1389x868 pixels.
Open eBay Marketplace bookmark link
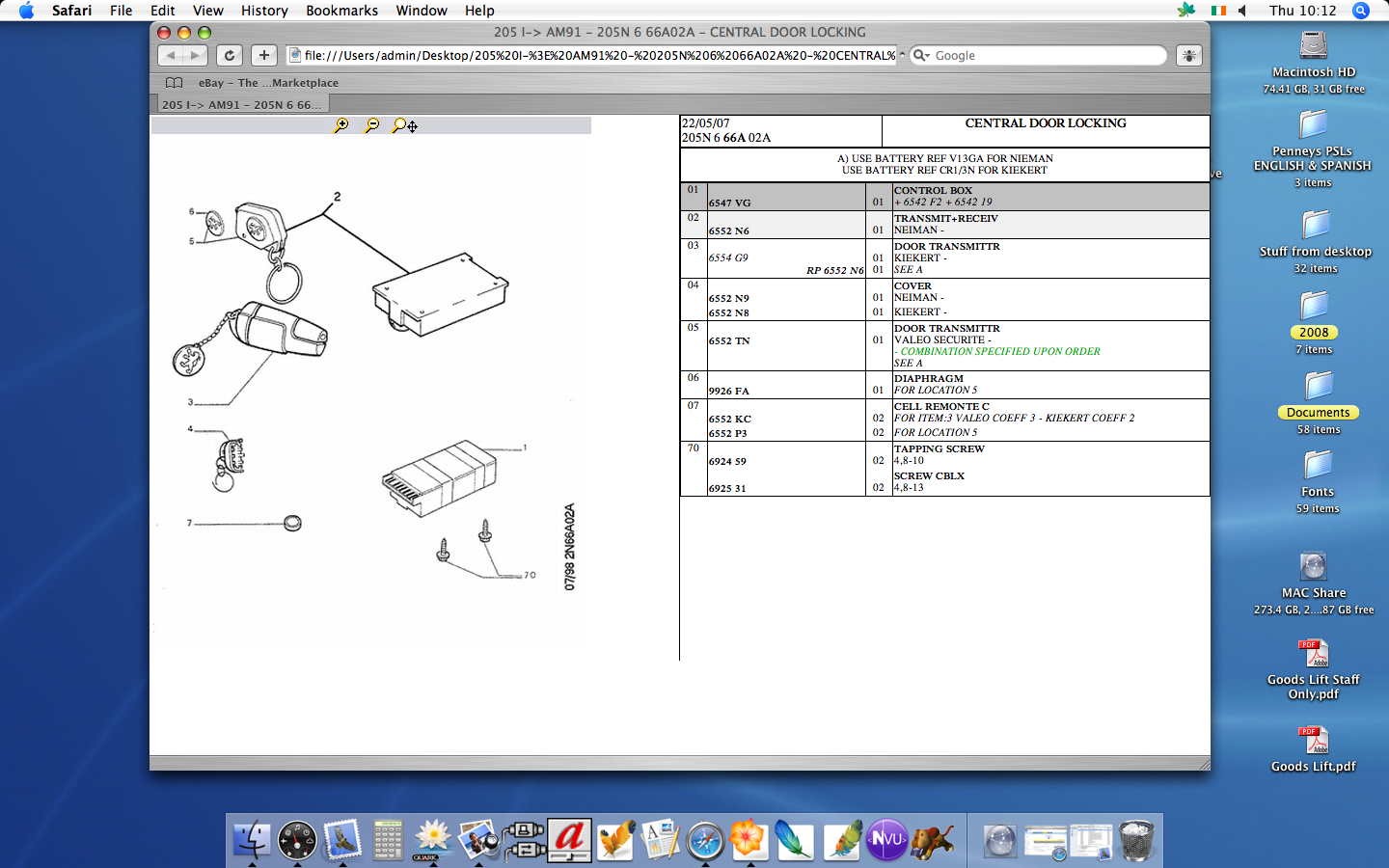(268, 83)
